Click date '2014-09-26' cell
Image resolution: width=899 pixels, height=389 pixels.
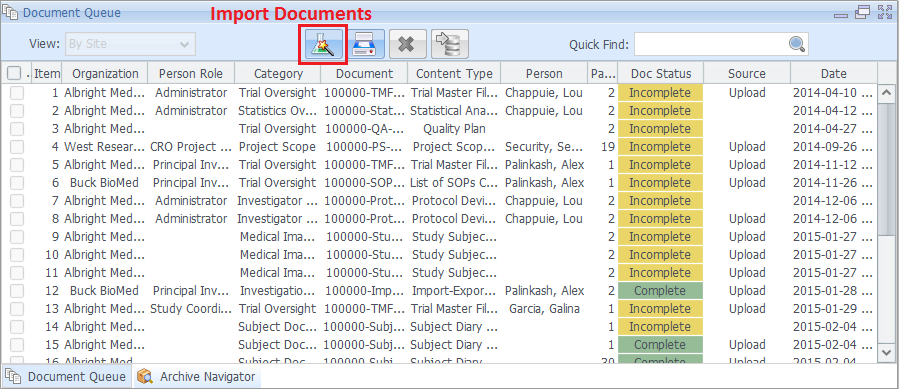click(833, 146)
